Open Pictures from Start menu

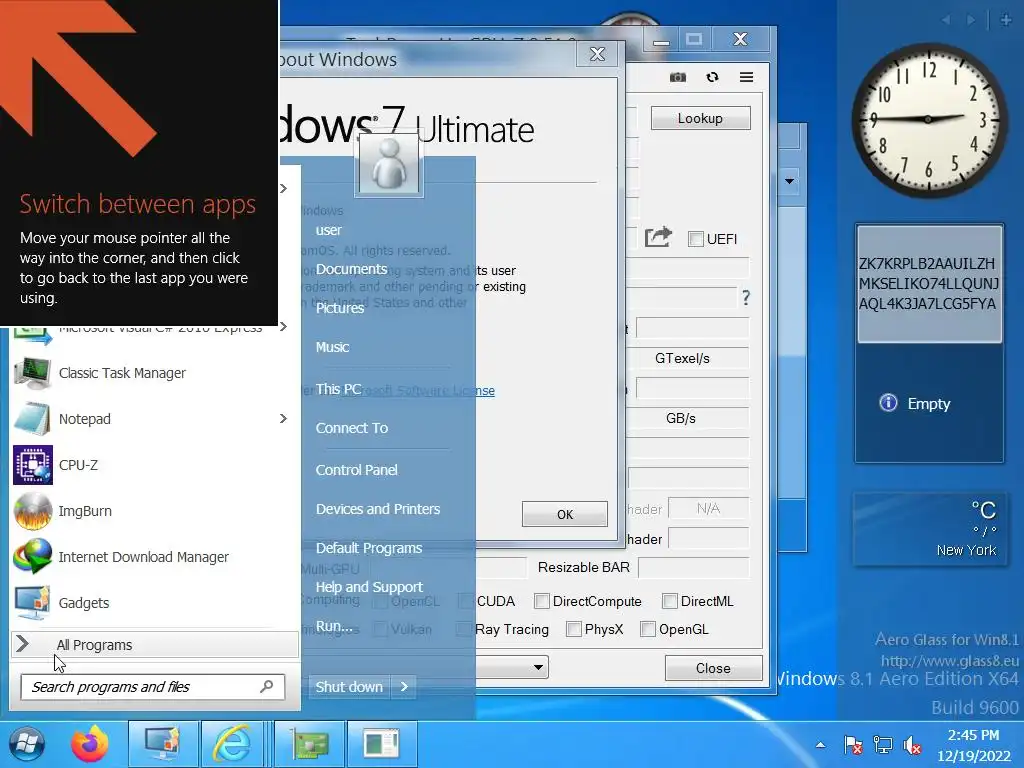pos(340,308)
